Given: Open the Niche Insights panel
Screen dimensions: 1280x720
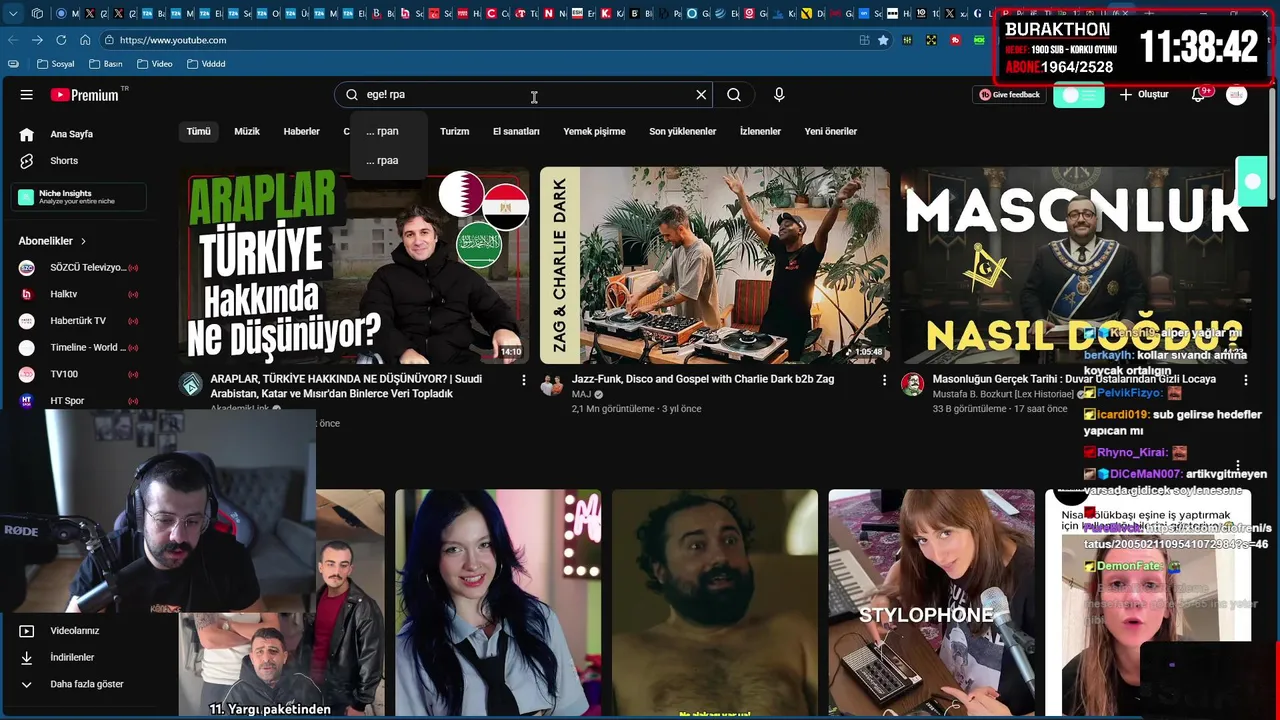Looking at the screenshot, I should pos(80,197).
